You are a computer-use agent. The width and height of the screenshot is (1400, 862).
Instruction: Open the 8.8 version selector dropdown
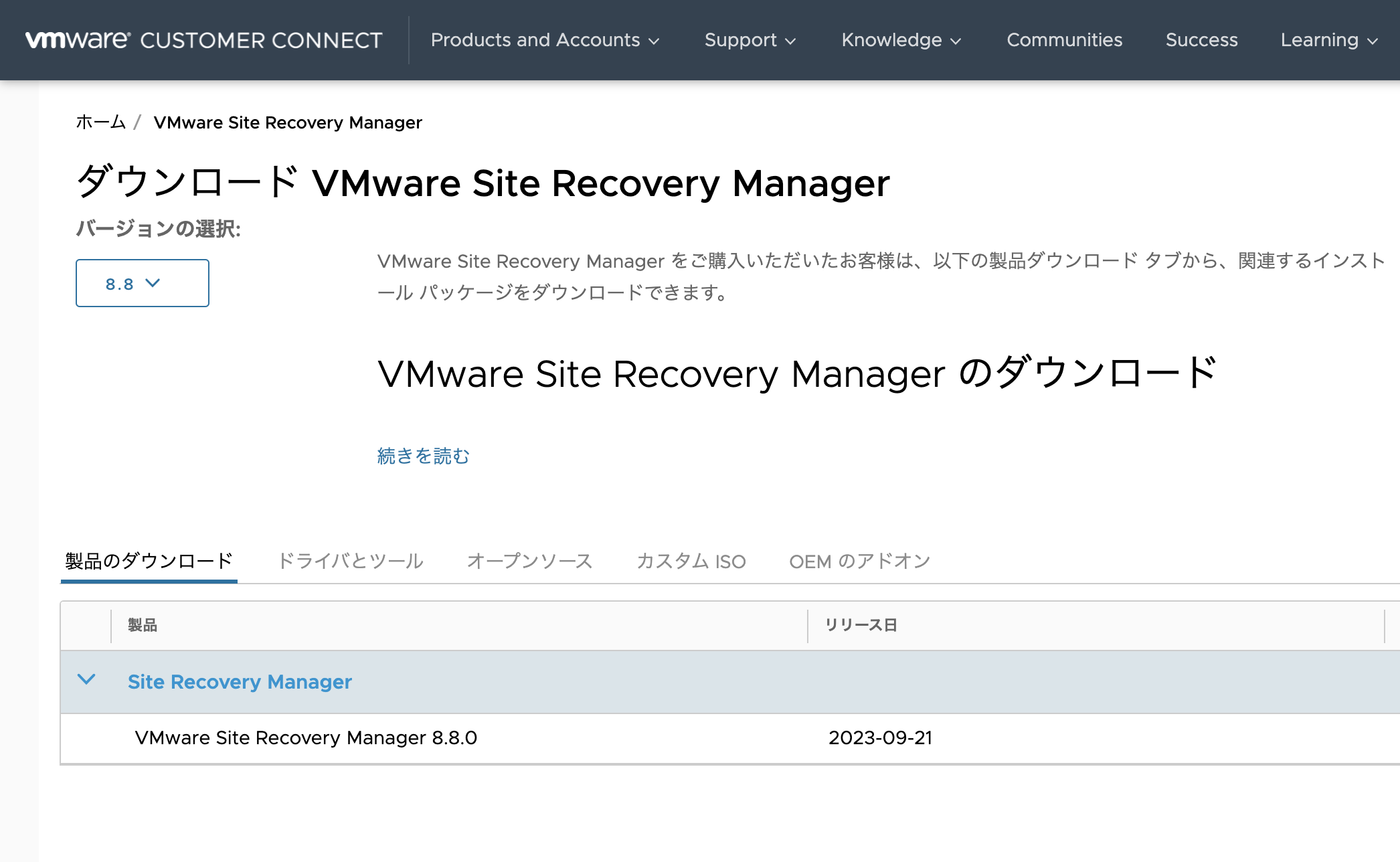click(143, 283)
